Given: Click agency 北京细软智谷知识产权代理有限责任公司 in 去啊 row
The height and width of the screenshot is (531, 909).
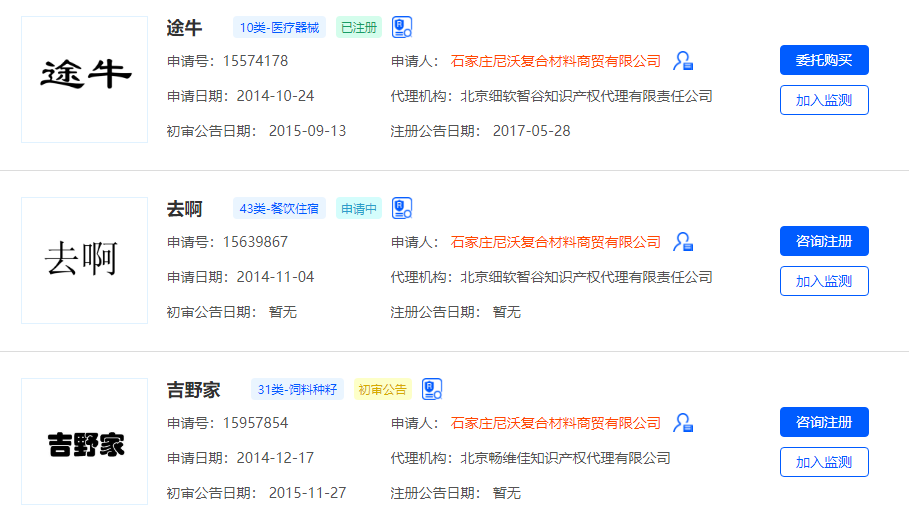Looking at the screenshot, I should (x=586, y=277).
